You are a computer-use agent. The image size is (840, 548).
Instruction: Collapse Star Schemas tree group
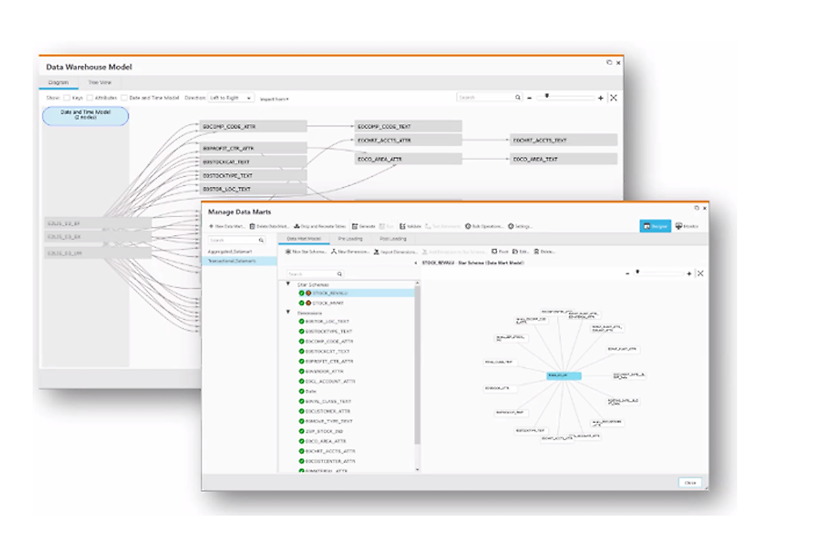click(288, 284)
